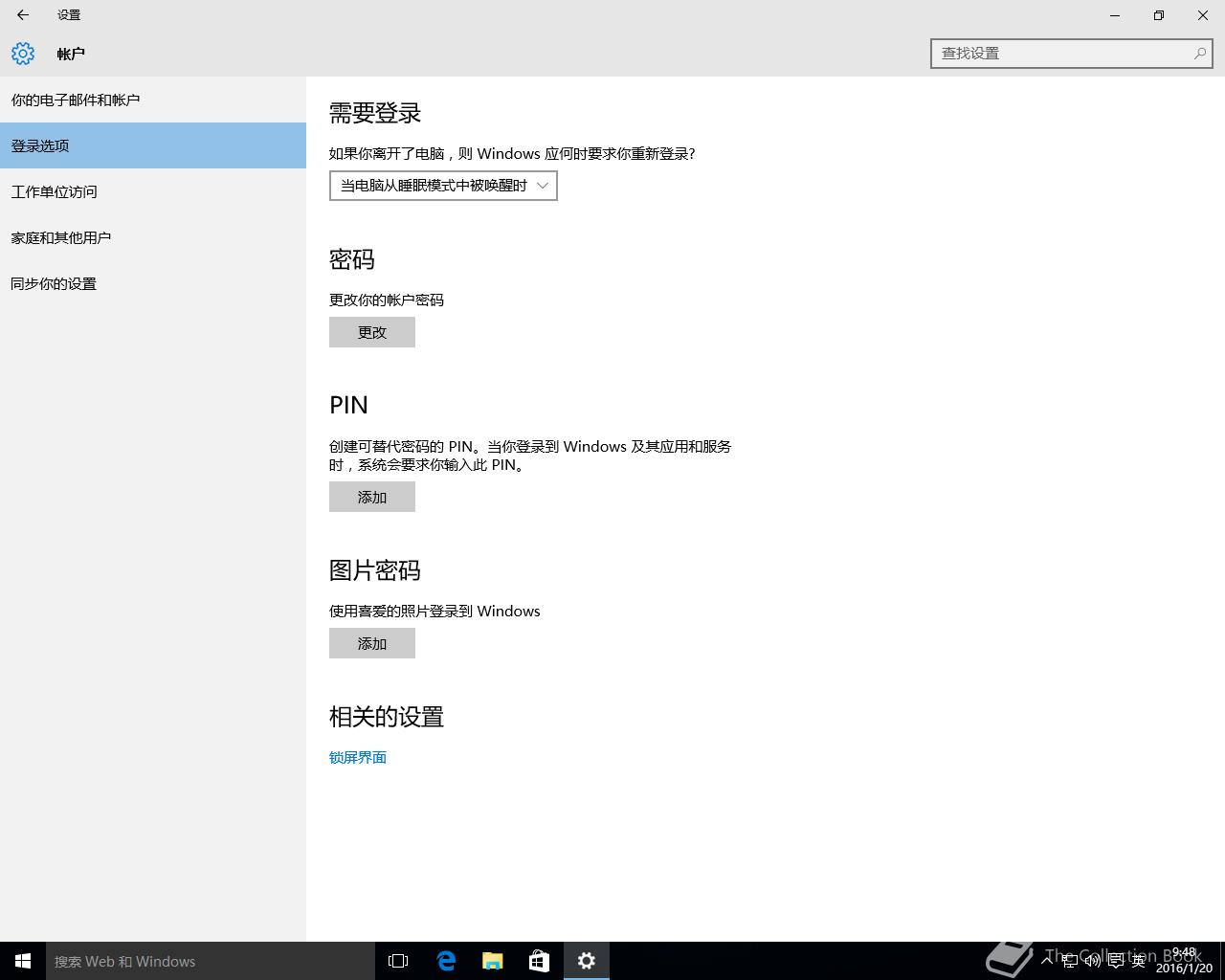Click the 需要登录 heading text
The image size is (1225, 980).
click(x=375, y=113)
